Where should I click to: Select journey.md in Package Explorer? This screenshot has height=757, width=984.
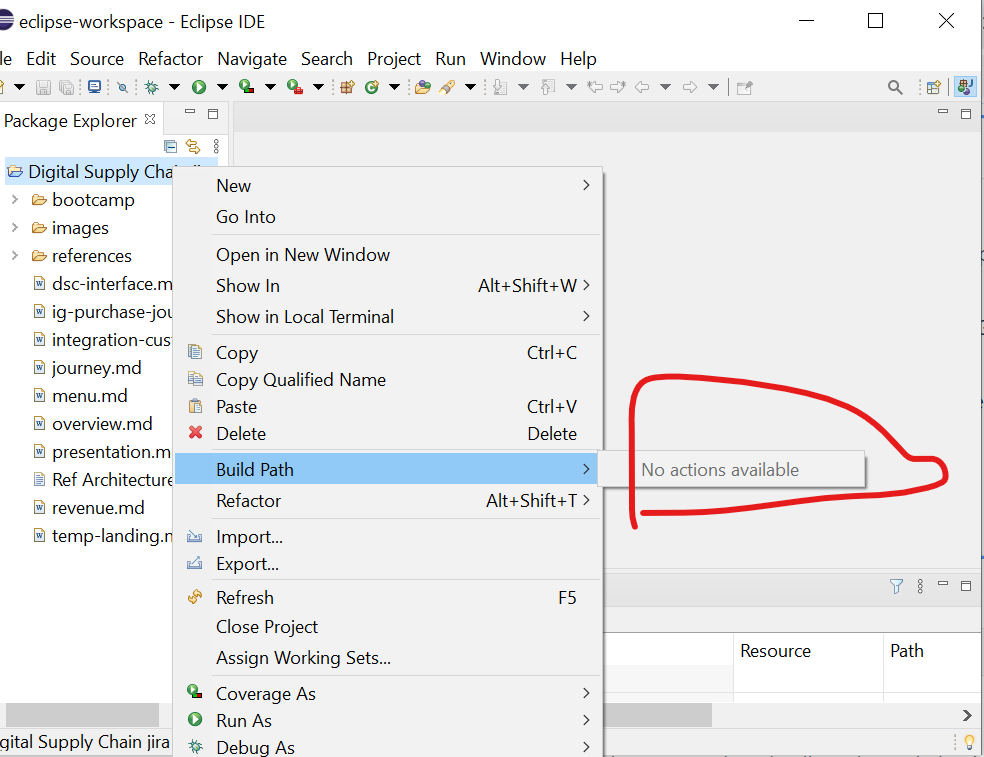pos(96,368)
